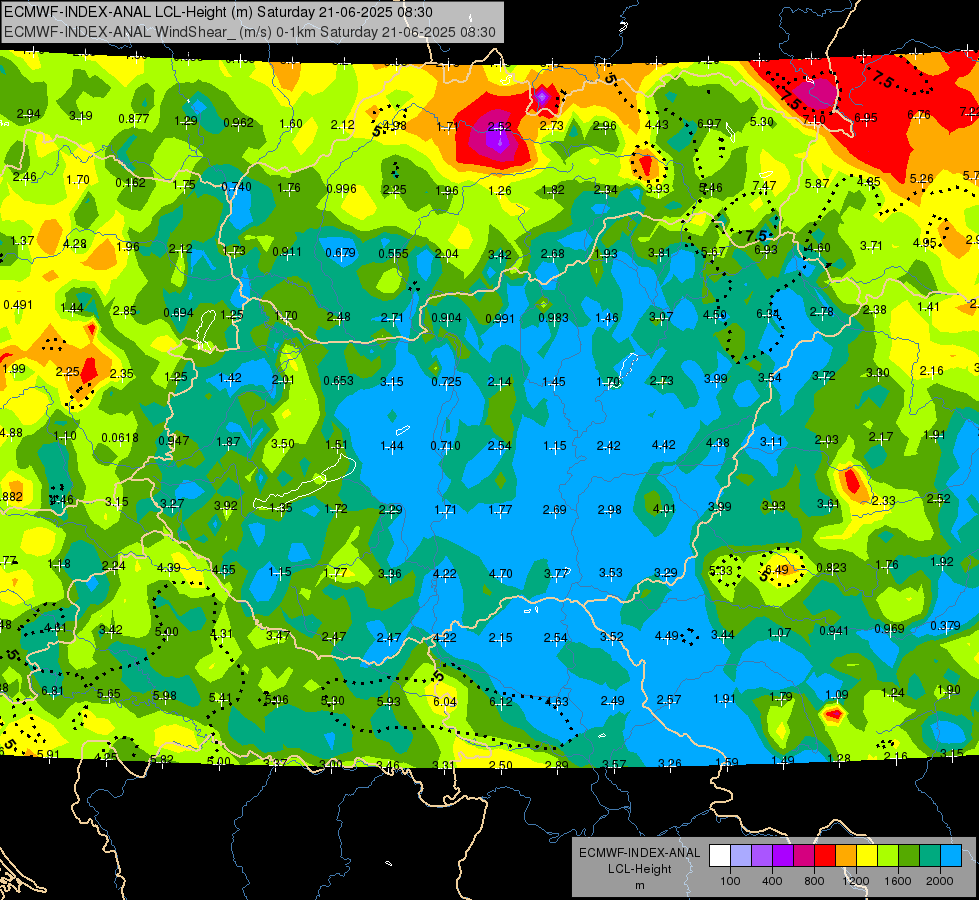
Task: Click the wind shear value 6.49
Action: tap(777, 570)
